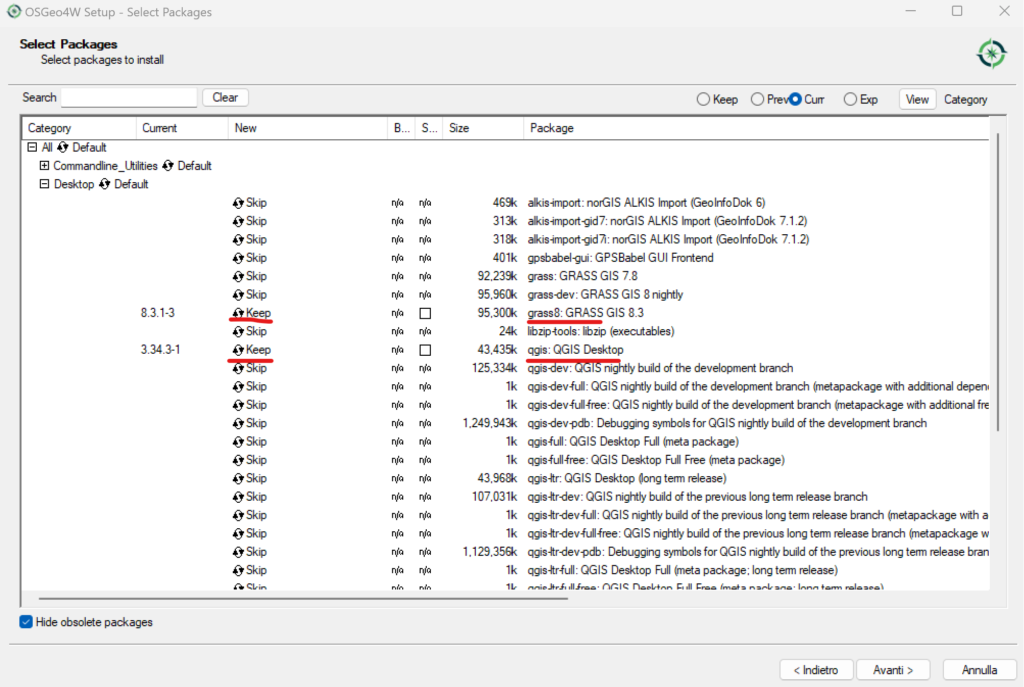
Task: Cycle the action icon for qgis-ltr-dev-full: package
Action: 238,515
